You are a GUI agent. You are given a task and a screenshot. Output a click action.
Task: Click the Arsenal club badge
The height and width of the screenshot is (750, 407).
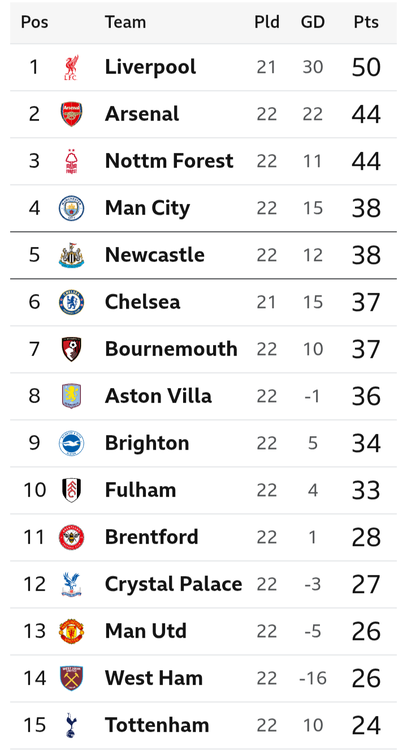point(71,114)
